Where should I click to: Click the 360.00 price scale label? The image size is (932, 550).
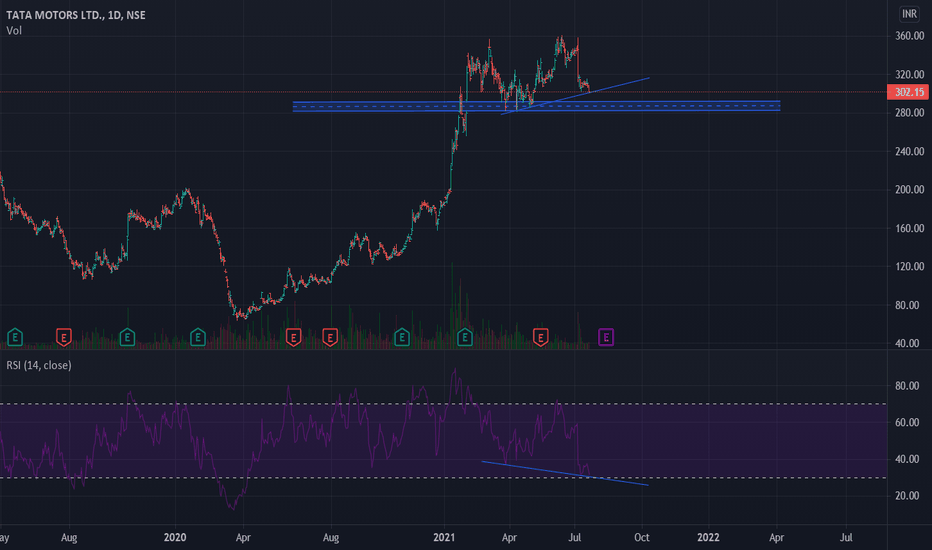(x=909, y=36)
